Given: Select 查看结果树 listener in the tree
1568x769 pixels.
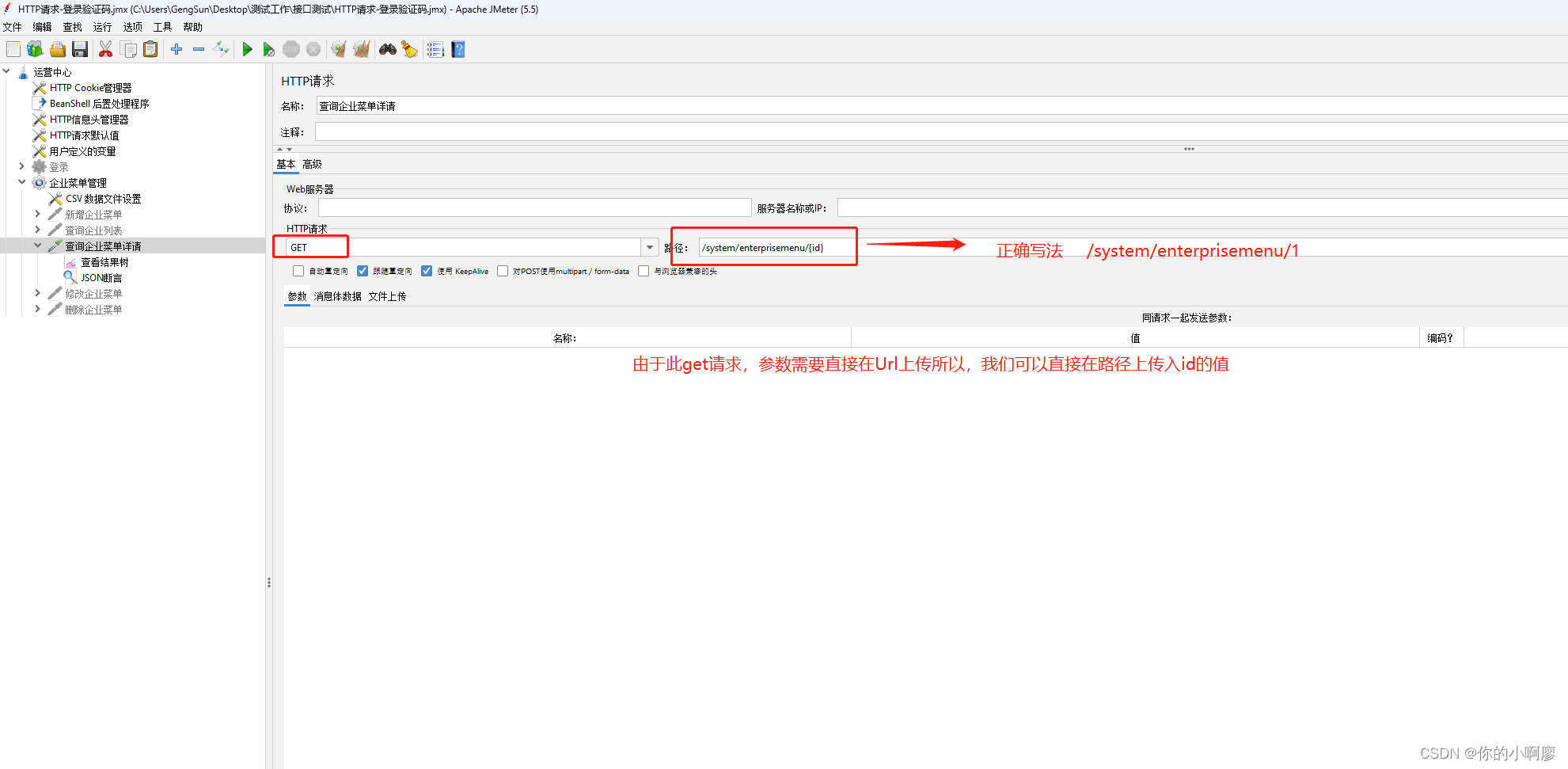Looking at the screenshot, I should [104, 262].
